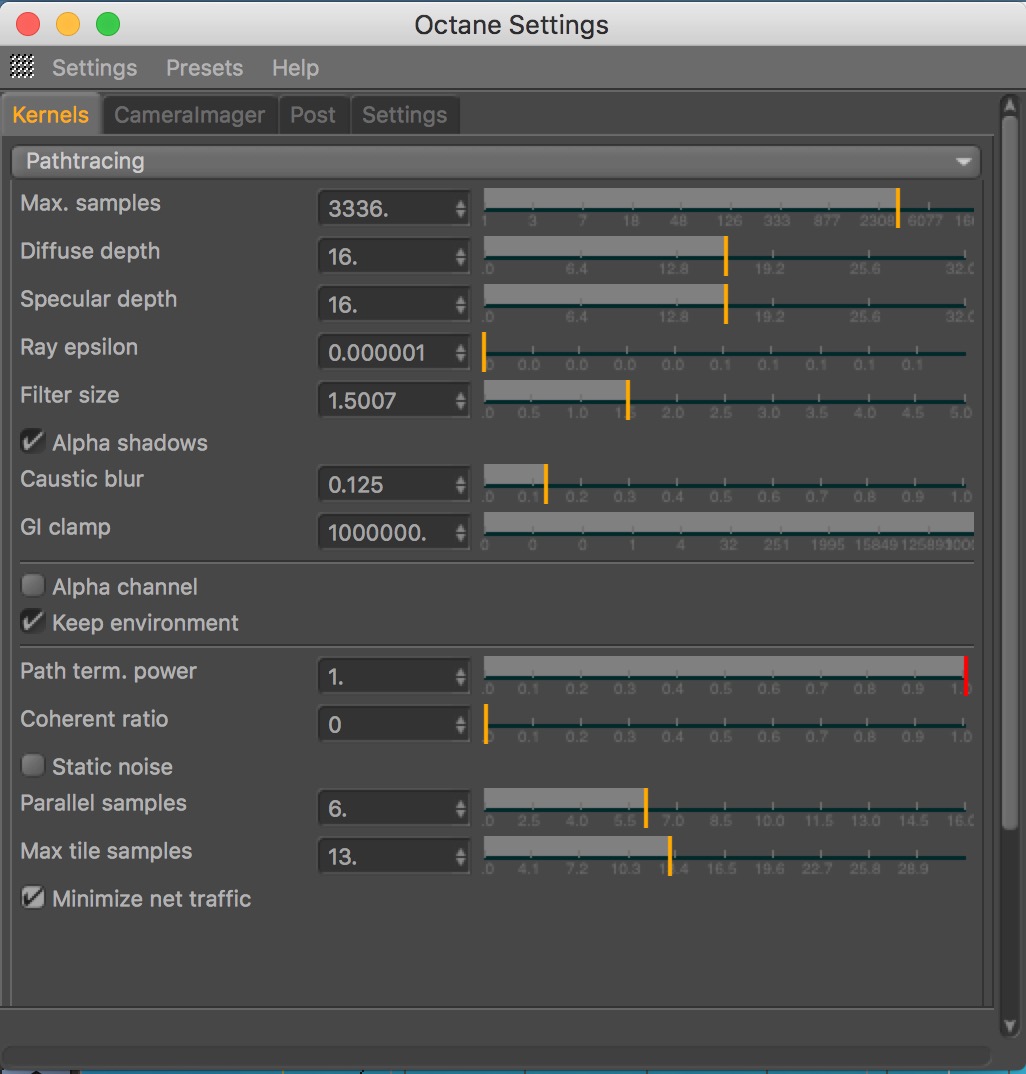The width and height of the screenshot is (1026, 1074).
Task: Click the "GI clamp" label
Action: pos(66,527)
